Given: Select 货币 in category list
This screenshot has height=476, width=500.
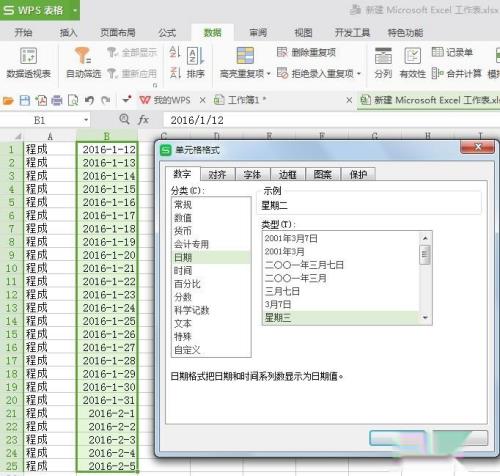Looking at the screenshot, I should [x=211, y=231].
